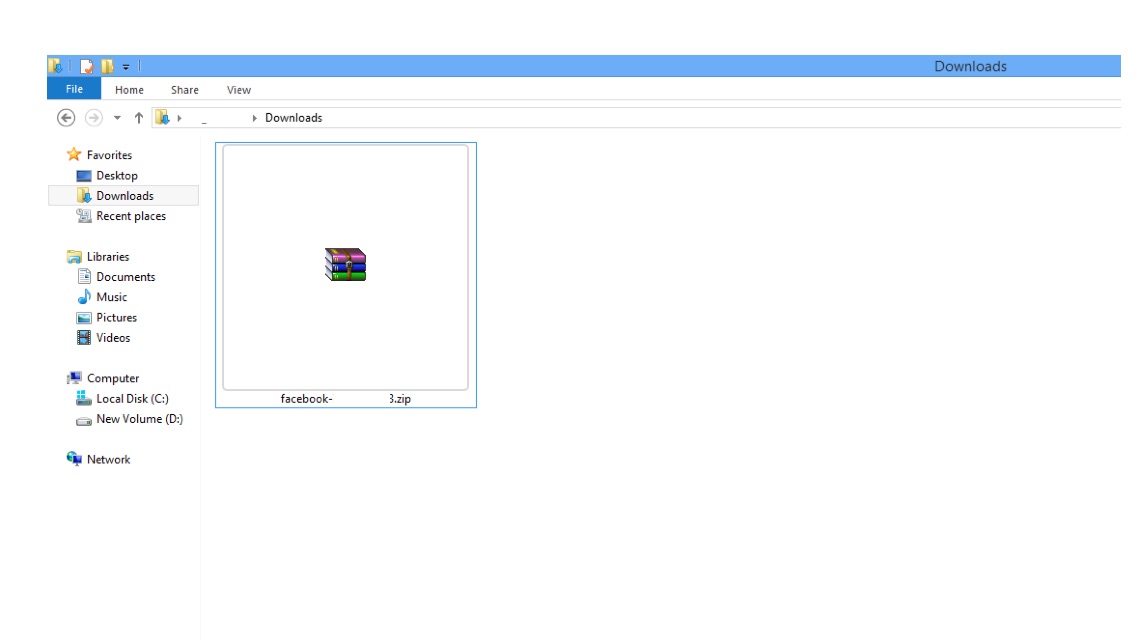1136x640 pixels.
Task: Select Libraries in navigation pane
Action: pyautogui.click(x=108, y=257)
